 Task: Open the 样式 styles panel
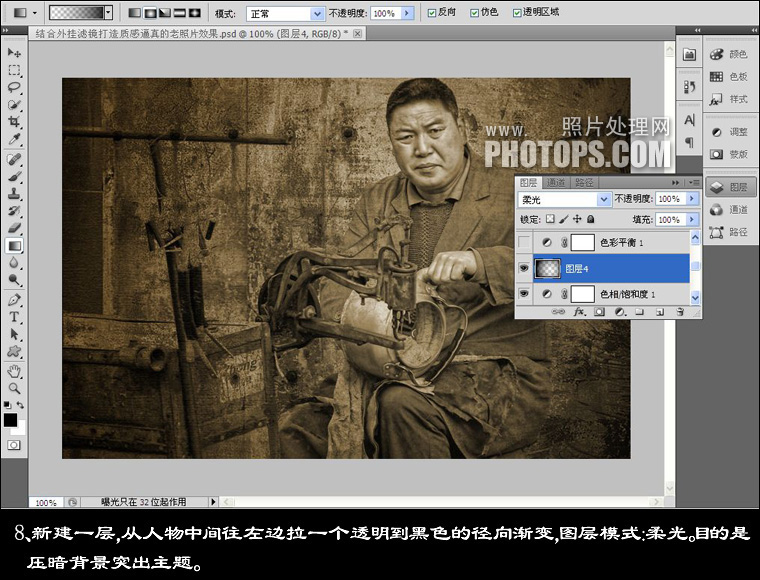(729, 99)
